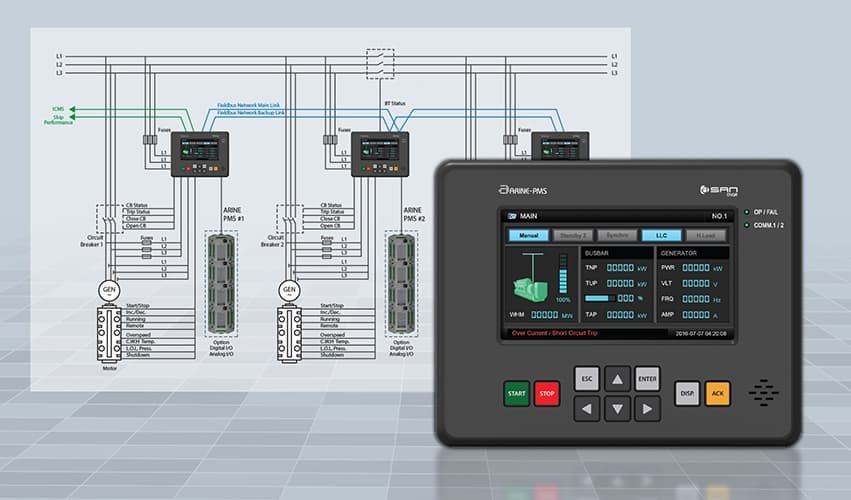Click the green Ship Performance arrow
The image size is (851, 500).
[72, 117]
